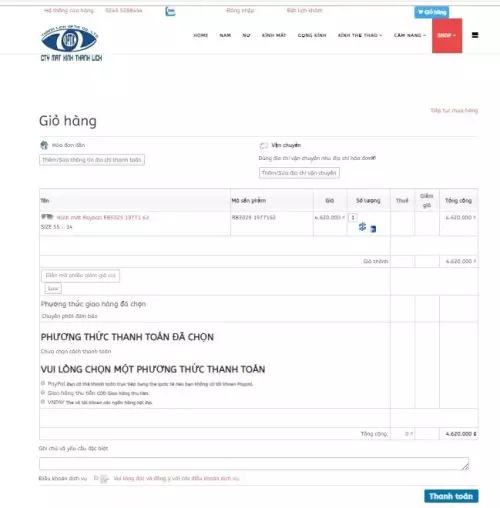500x508 pixels.
Task: Open the KÍNH MÁT menu
Action: pos(274,35)
